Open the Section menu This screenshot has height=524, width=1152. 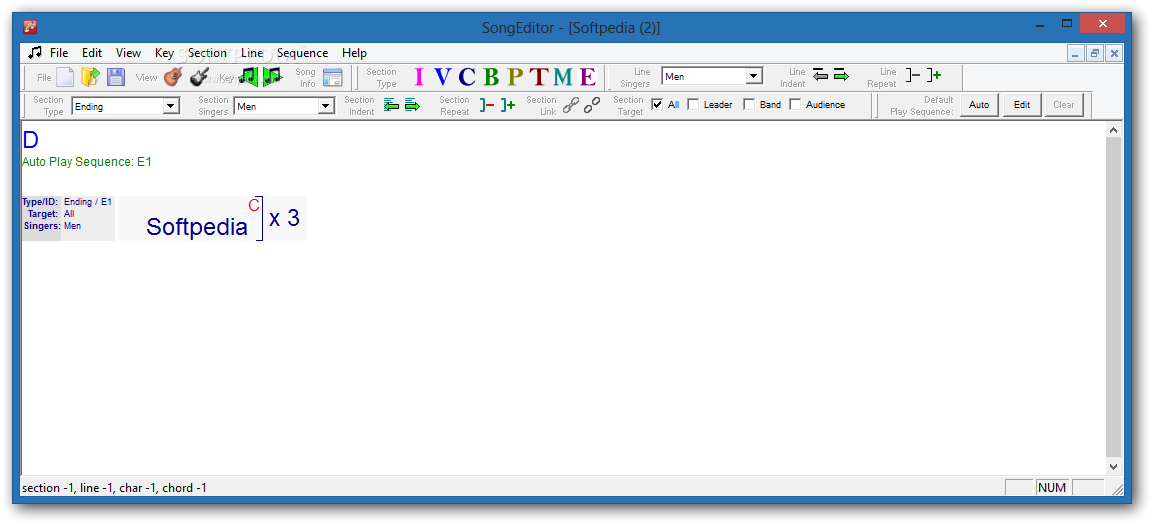[x=207, y=53]
